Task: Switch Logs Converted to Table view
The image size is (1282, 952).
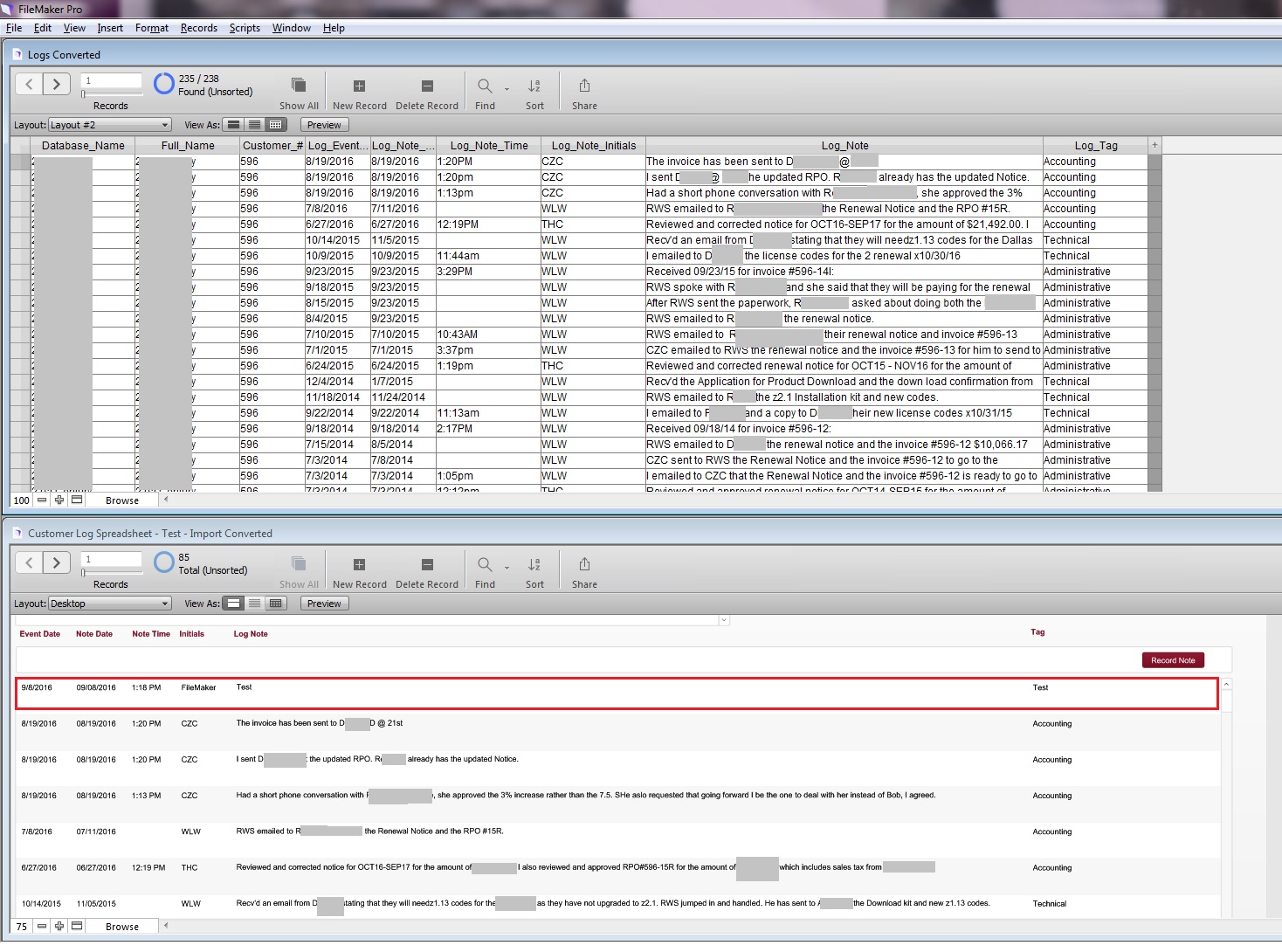Action: 275,125
